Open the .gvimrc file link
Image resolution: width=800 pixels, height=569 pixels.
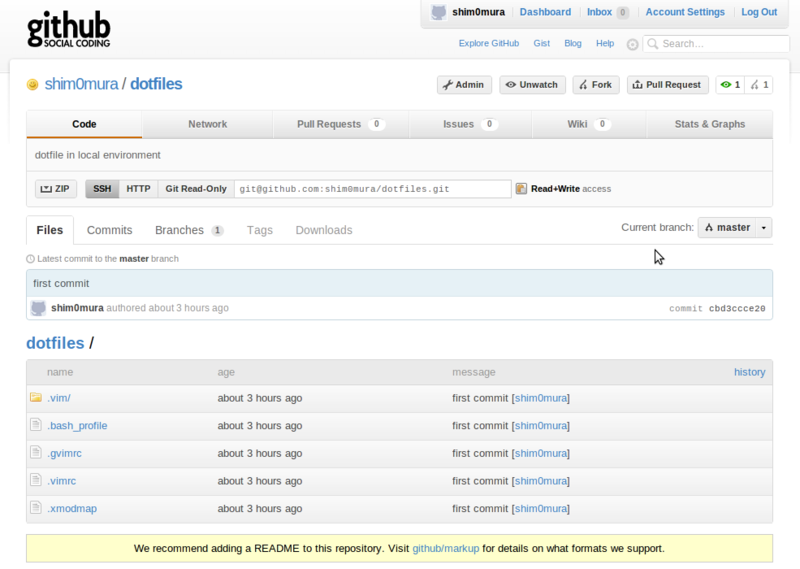pyautogui.click(x=64, y=453)
